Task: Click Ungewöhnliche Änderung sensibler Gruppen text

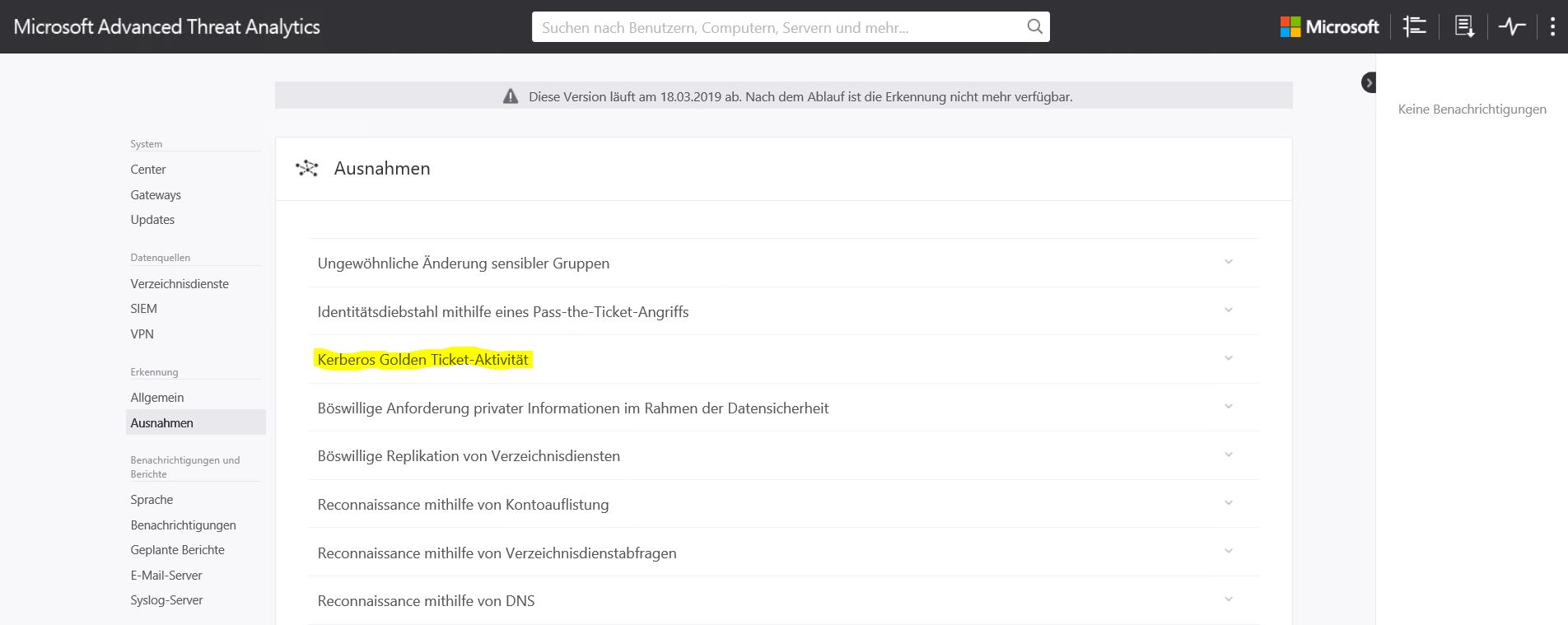Action: tap(464, 264)
